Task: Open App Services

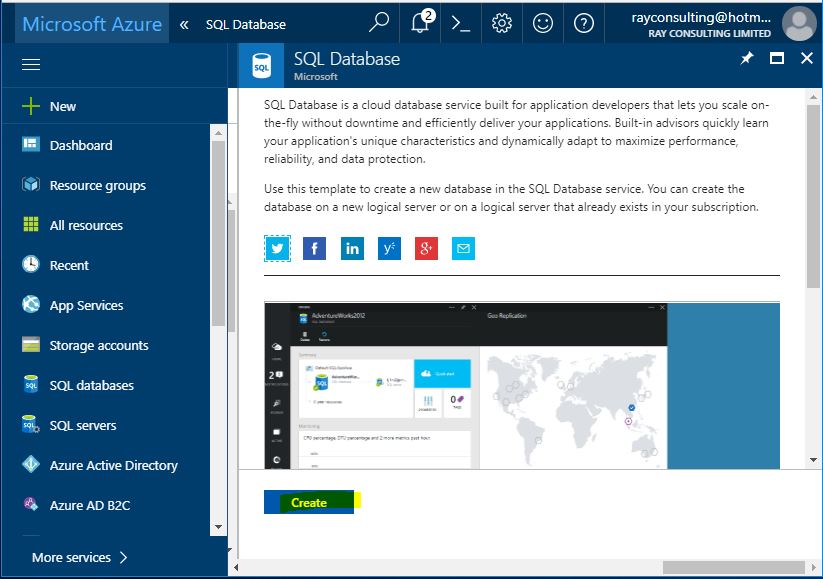Action: (86, 306)
